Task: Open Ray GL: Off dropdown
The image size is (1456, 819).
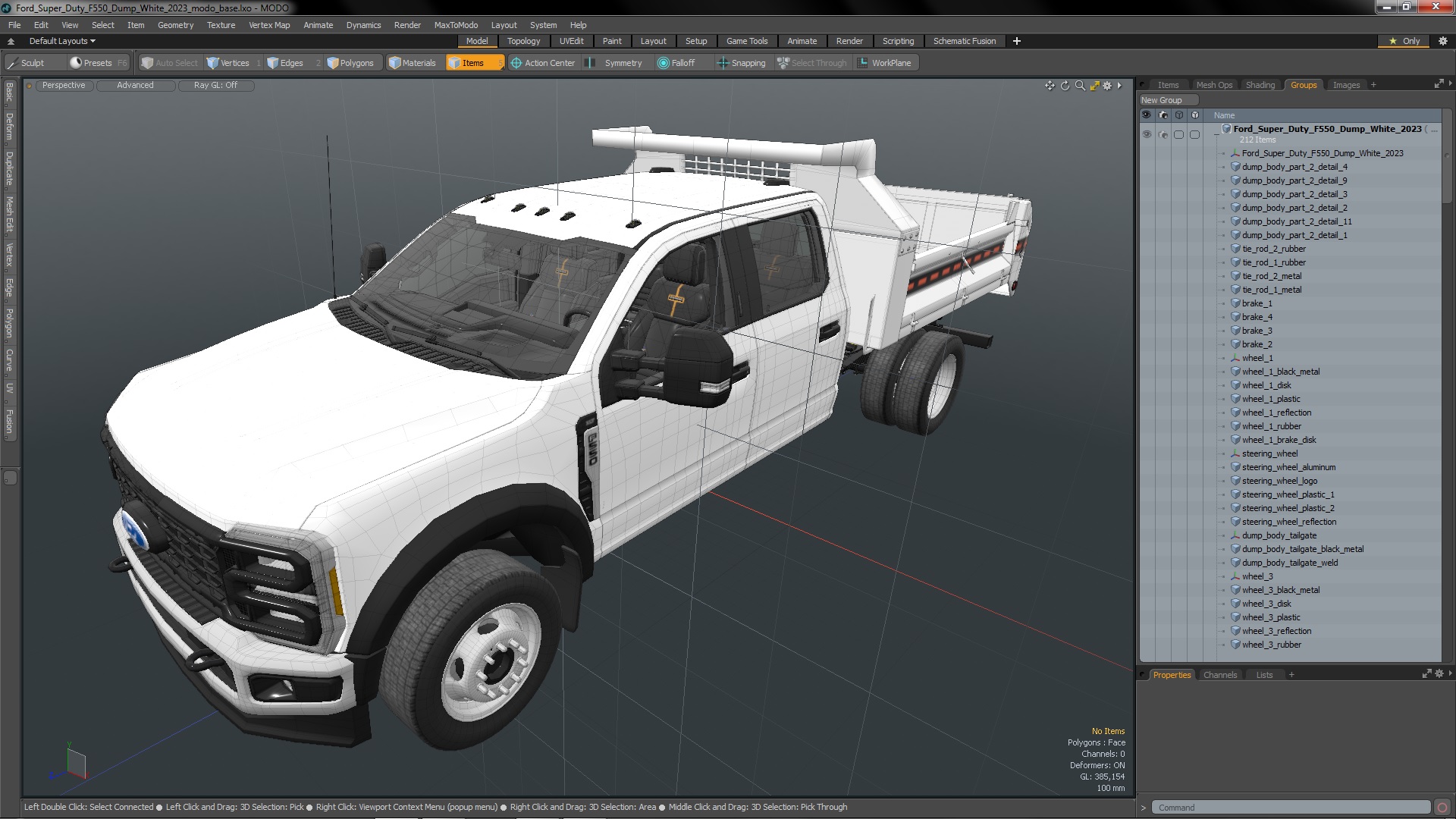Action: pyautogui.click(x=215, y=86)
